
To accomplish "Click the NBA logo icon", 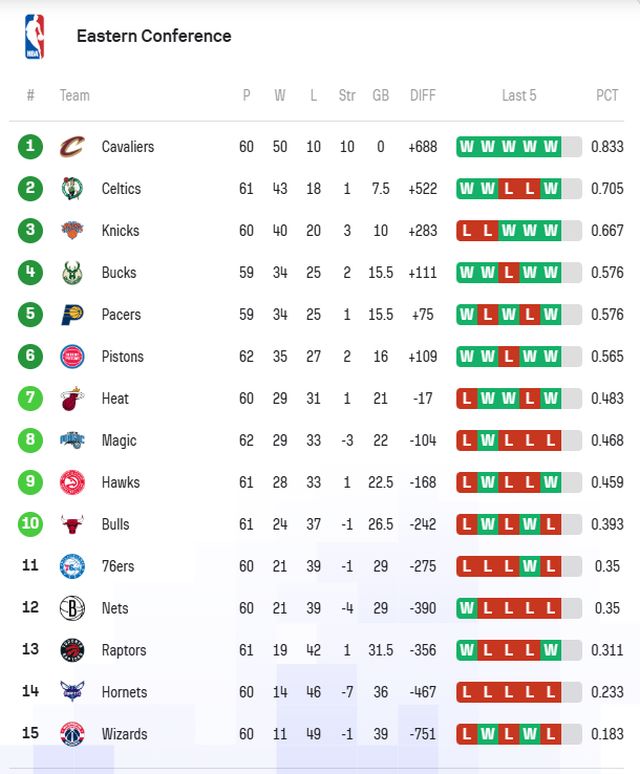I will tap(34, 36).
